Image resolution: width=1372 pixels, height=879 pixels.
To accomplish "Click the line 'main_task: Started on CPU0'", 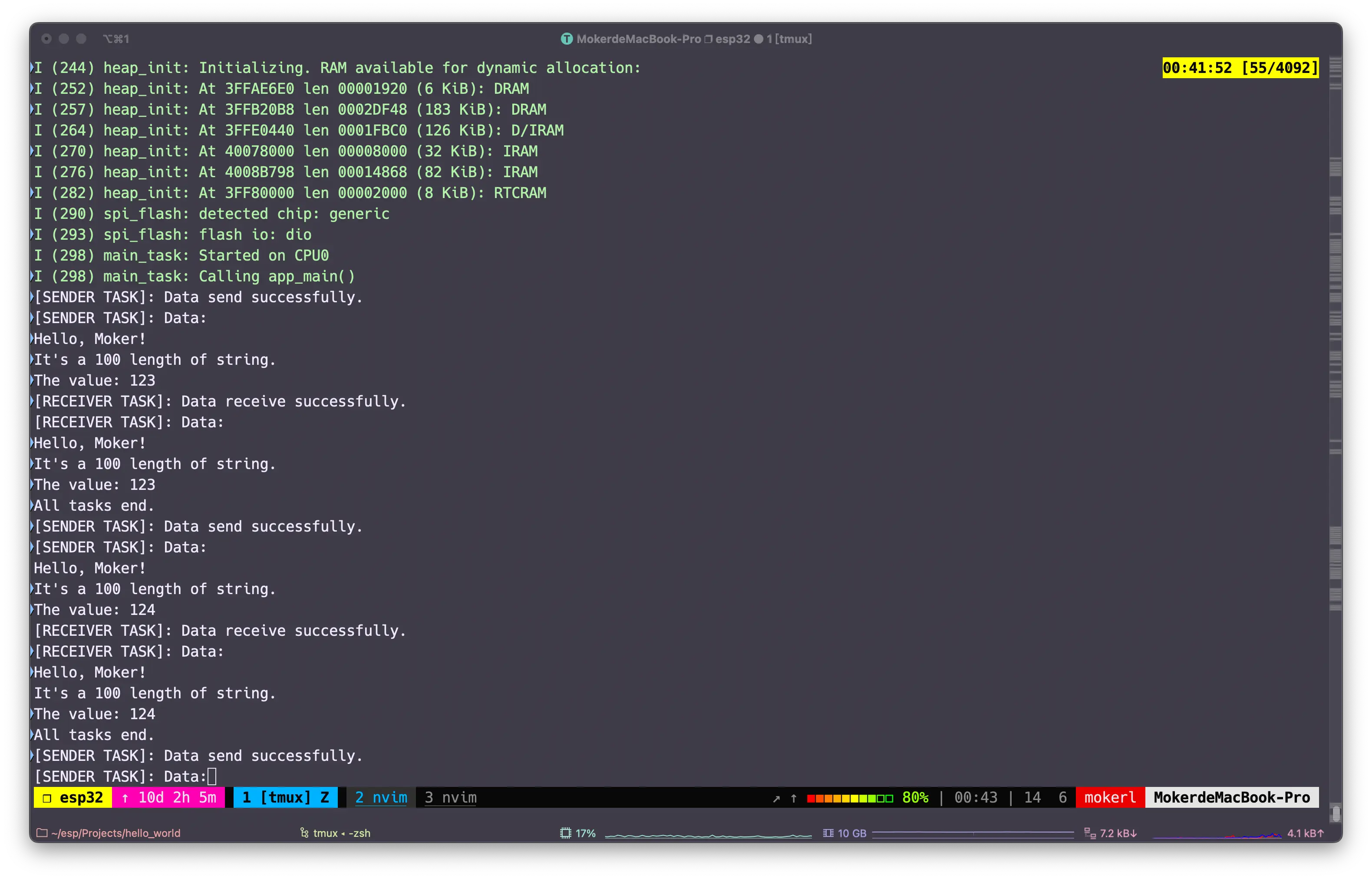I will [x=181, y=255].
